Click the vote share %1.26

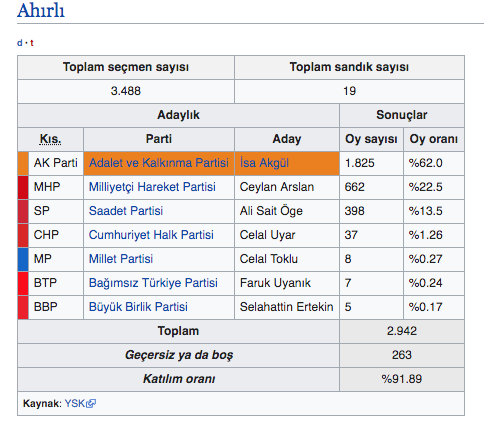pyautogui.click(x=425, y=235)
